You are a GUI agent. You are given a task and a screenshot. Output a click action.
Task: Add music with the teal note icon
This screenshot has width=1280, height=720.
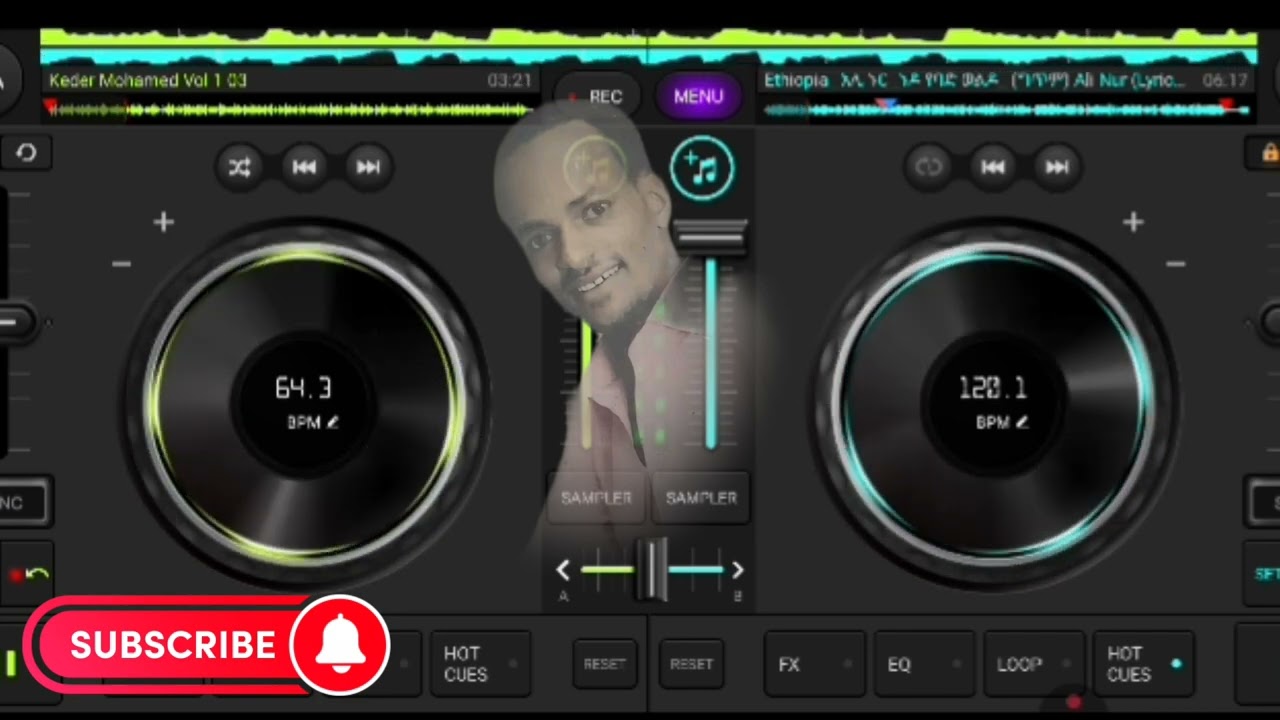(x=702, y=168)
